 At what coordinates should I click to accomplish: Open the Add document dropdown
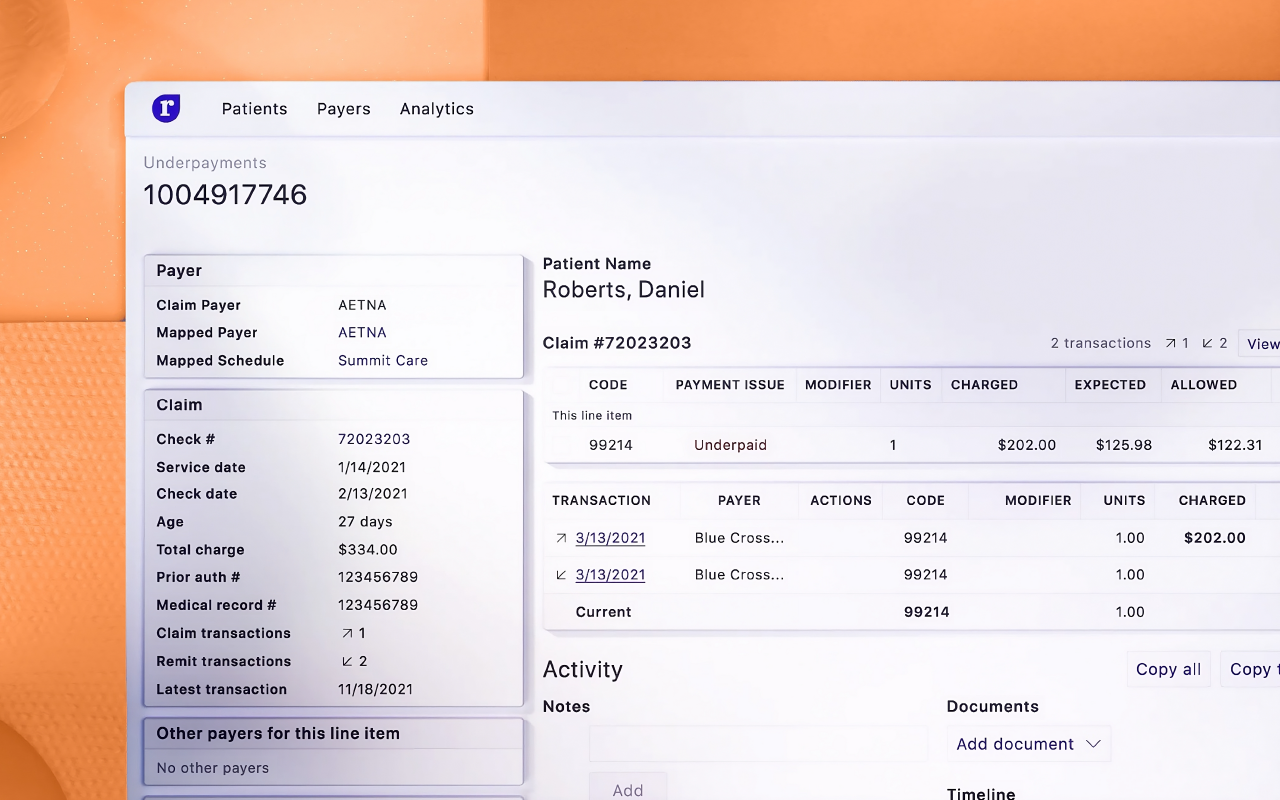(x=1028, y=744)
